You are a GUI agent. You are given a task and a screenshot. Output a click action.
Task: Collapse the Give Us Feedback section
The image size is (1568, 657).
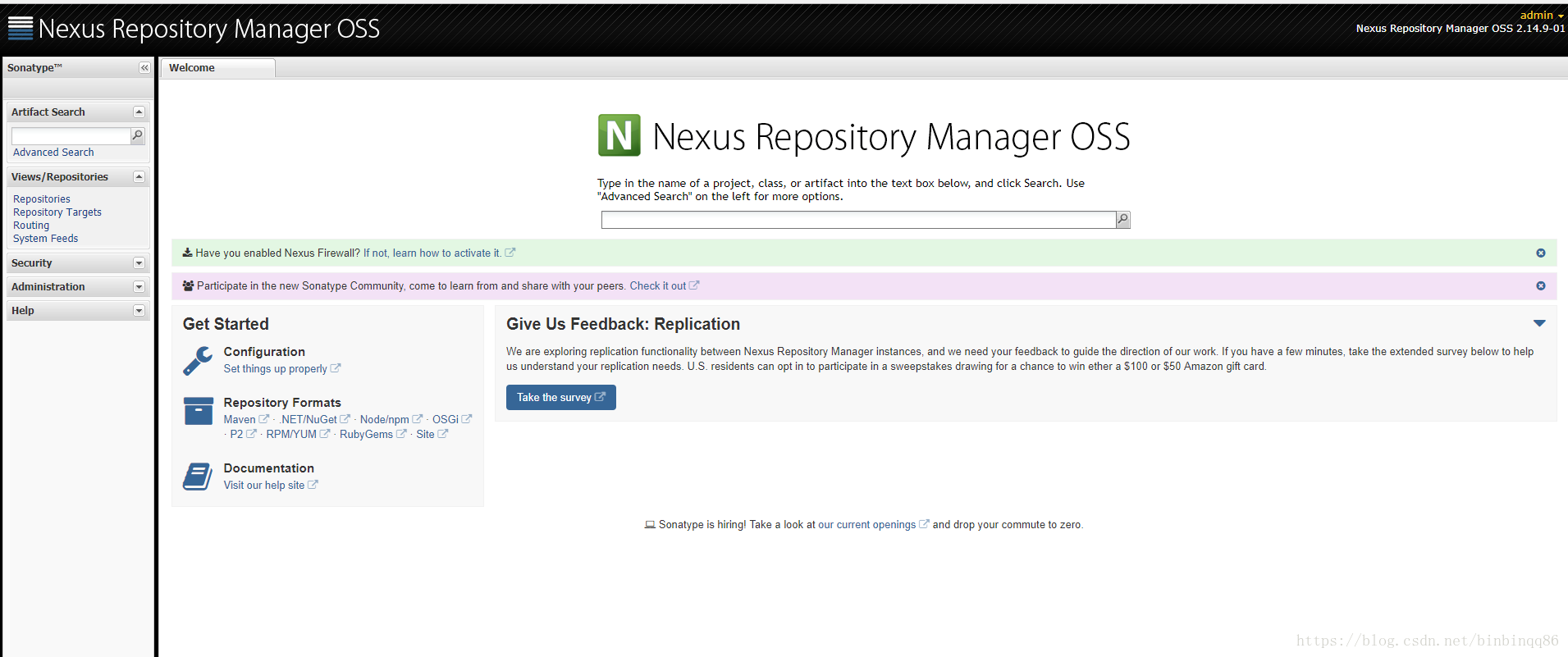pos(1539,323)
